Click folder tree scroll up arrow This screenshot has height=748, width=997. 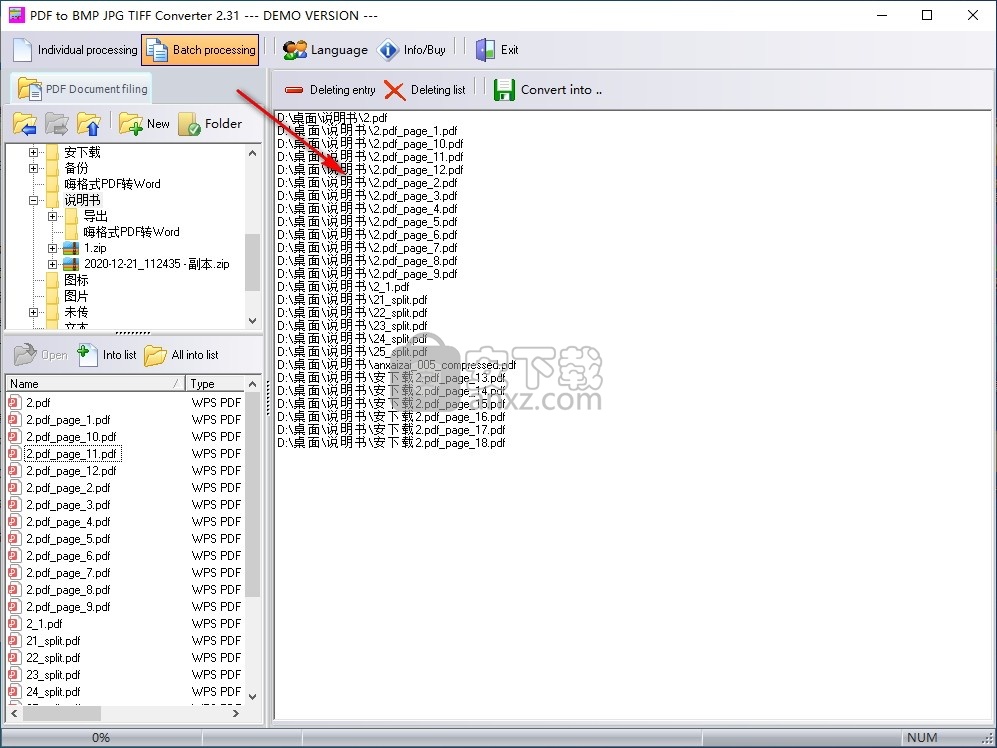(252, 153)
